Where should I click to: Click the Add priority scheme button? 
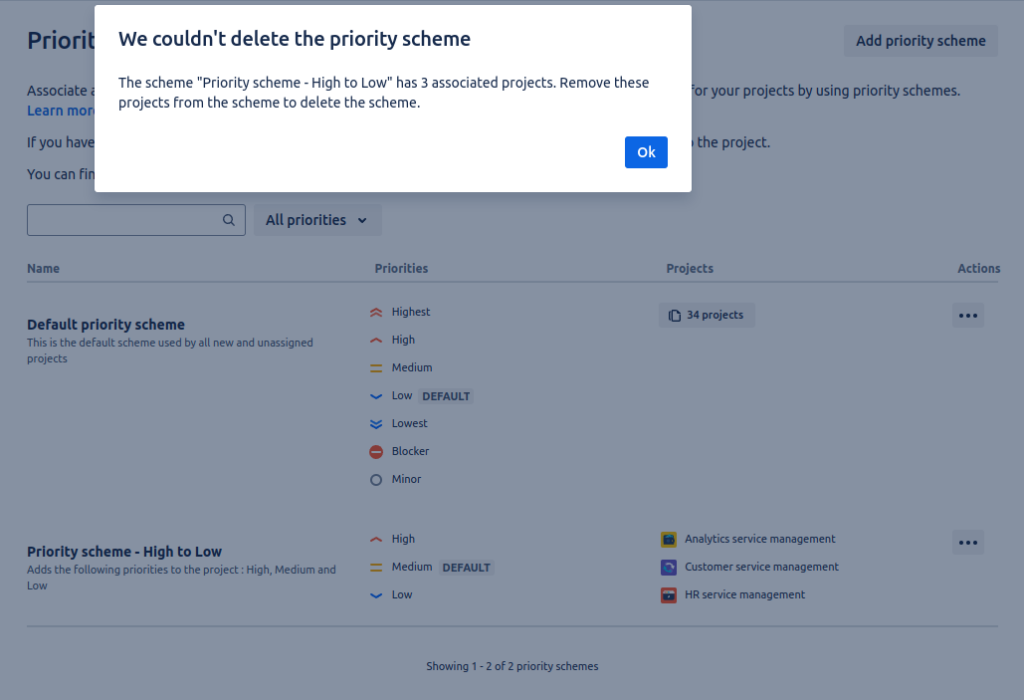coord(920,41)
